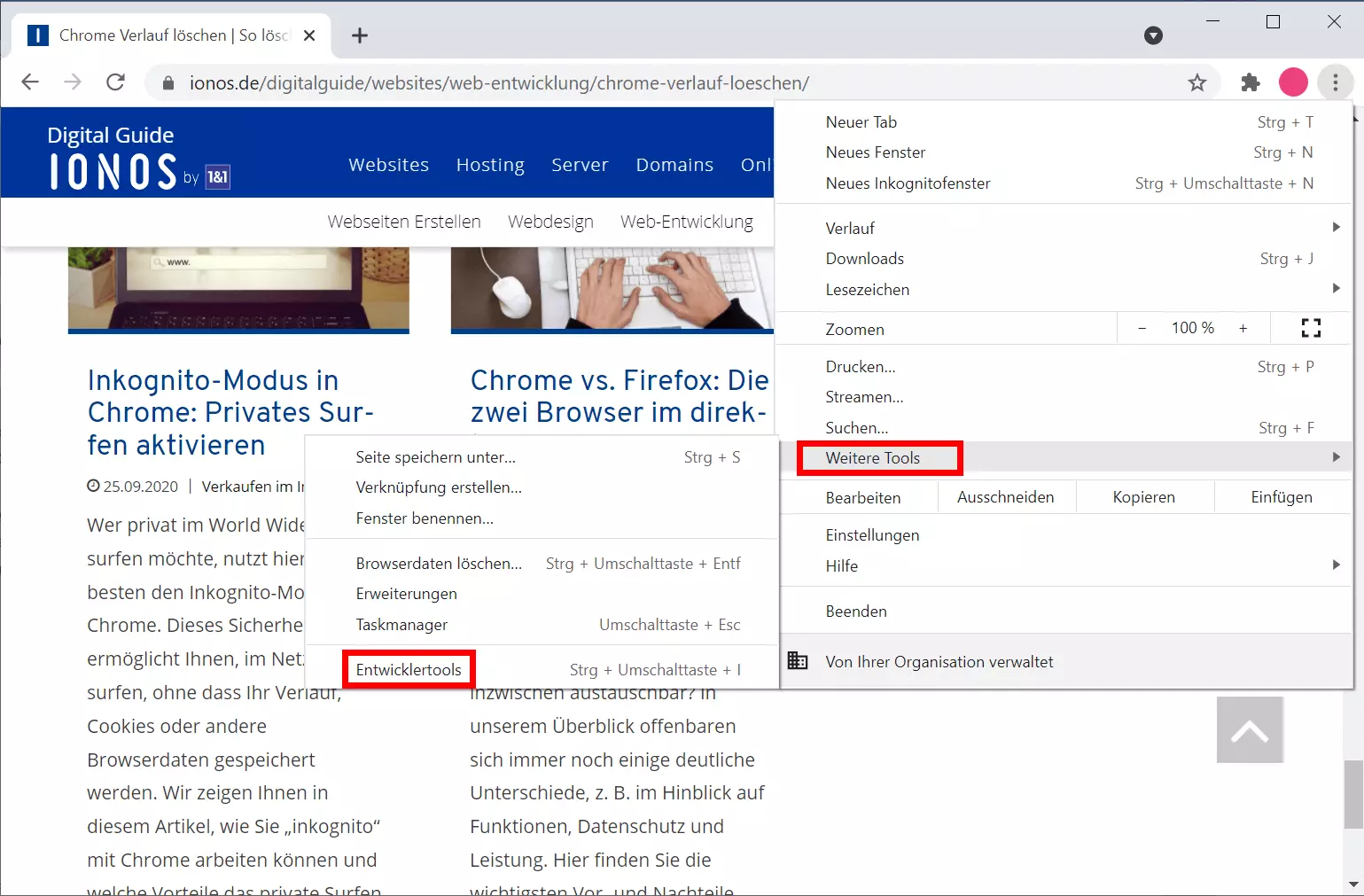Open the Websites navigation link
The width and height of the screenshot is (1364, 896).
click(388, 165)
